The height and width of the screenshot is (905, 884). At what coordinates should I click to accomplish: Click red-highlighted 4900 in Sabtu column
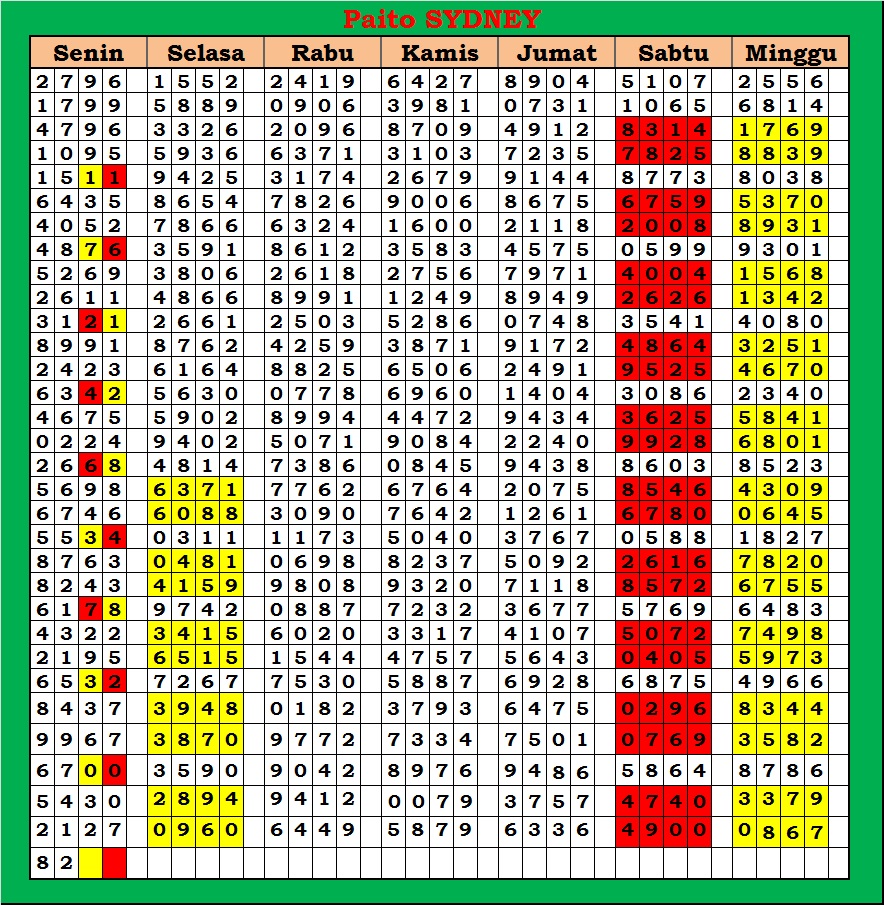point(664,830)
